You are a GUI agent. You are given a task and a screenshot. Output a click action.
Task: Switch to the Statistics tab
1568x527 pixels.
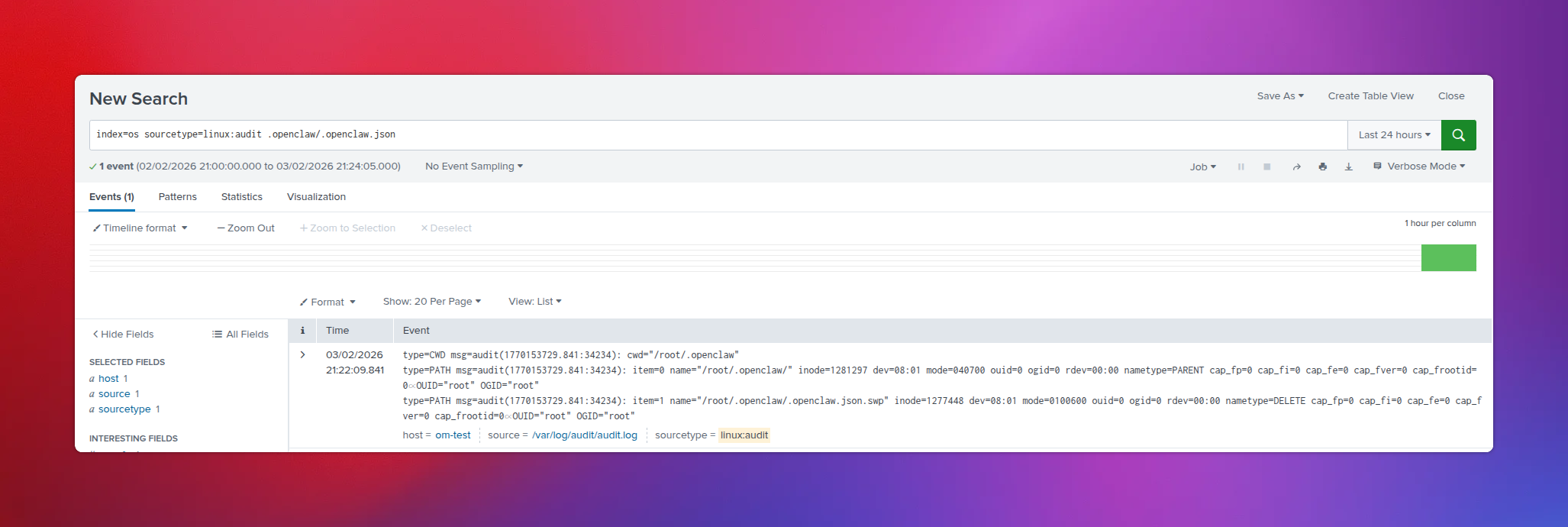(x=242, y=197)
